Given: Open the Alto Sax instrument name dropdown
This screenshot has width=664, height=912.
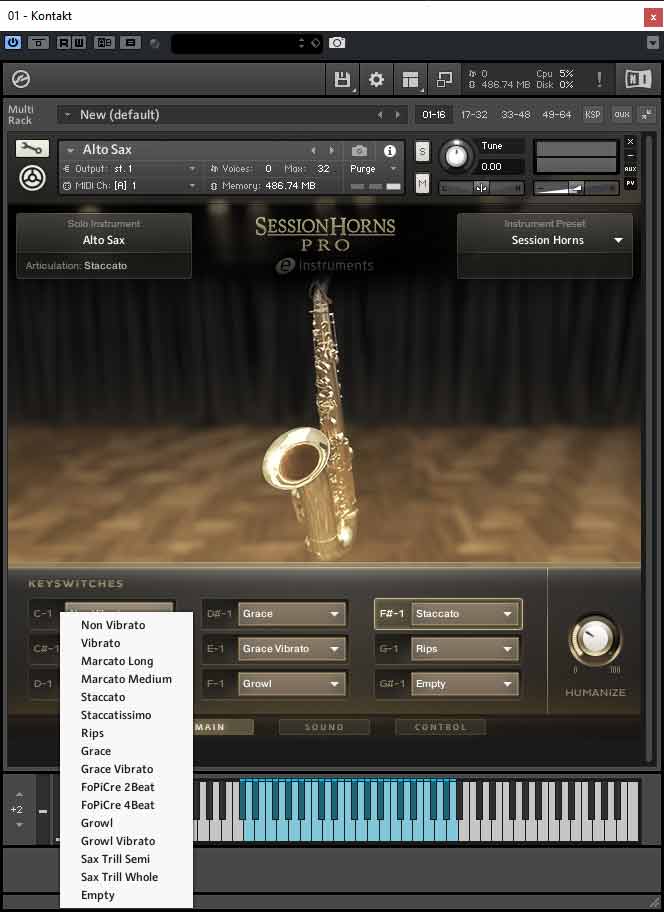Looking at the screenshot, I should [185, 150].
